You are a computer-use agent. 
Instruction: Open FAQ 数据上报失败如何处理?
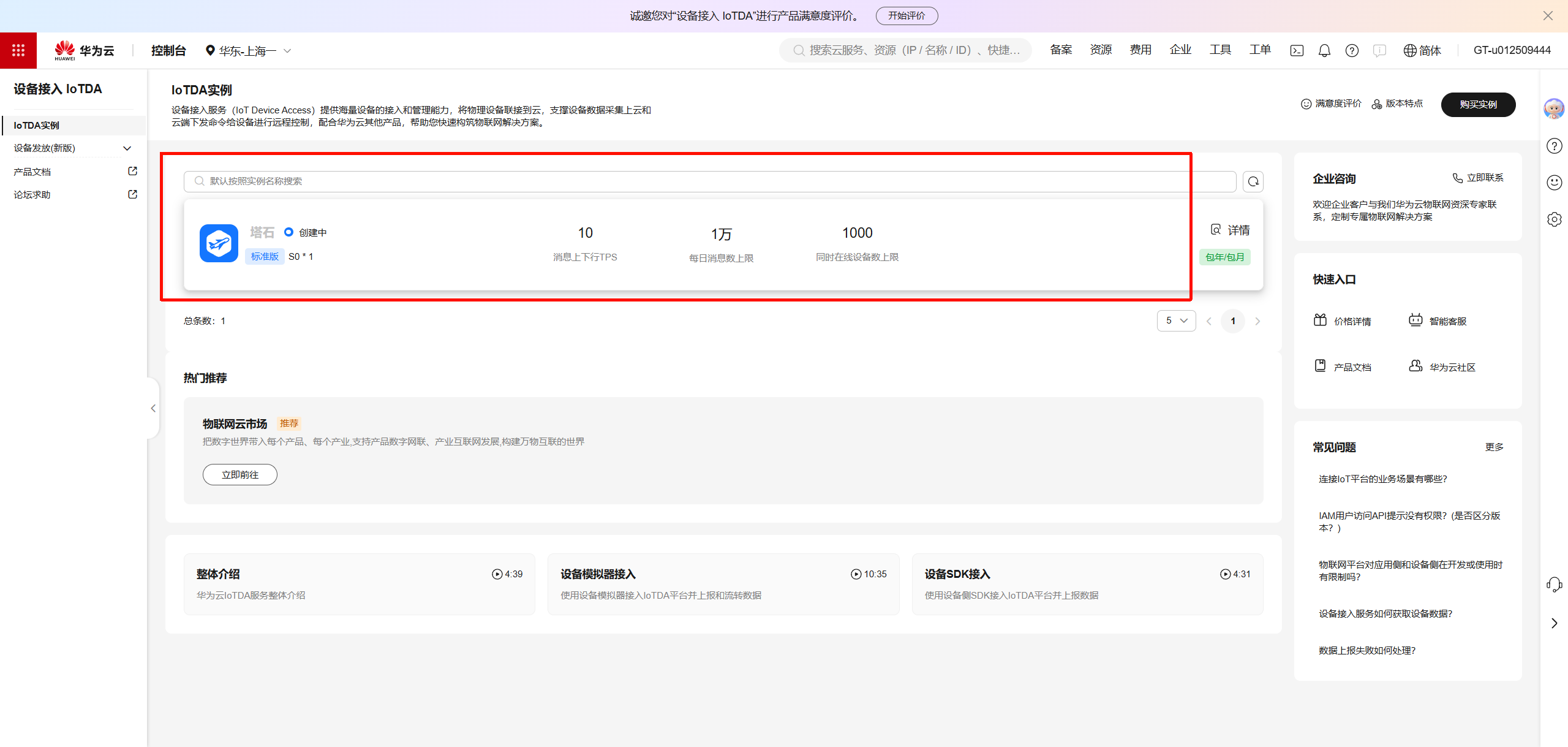pyautogui.click(x=1367, y=651)
